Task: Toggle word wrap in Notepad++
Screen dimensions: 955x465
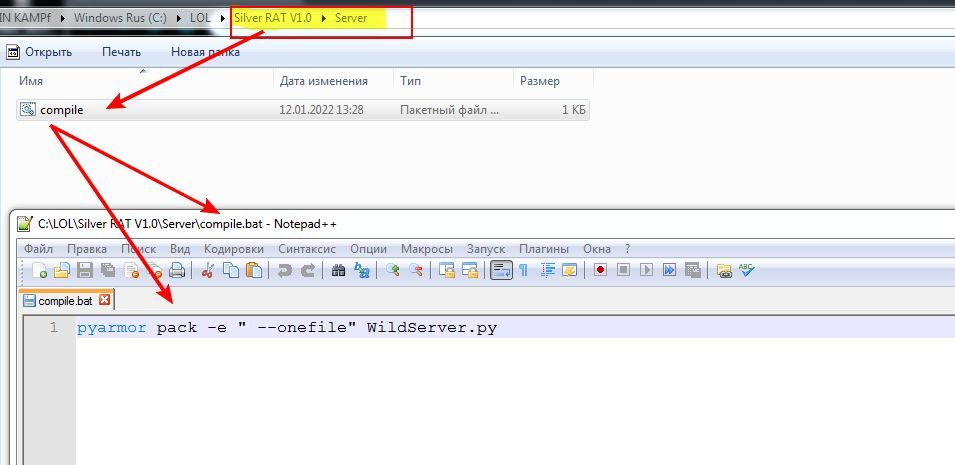Action: click(x=501, y=270)
